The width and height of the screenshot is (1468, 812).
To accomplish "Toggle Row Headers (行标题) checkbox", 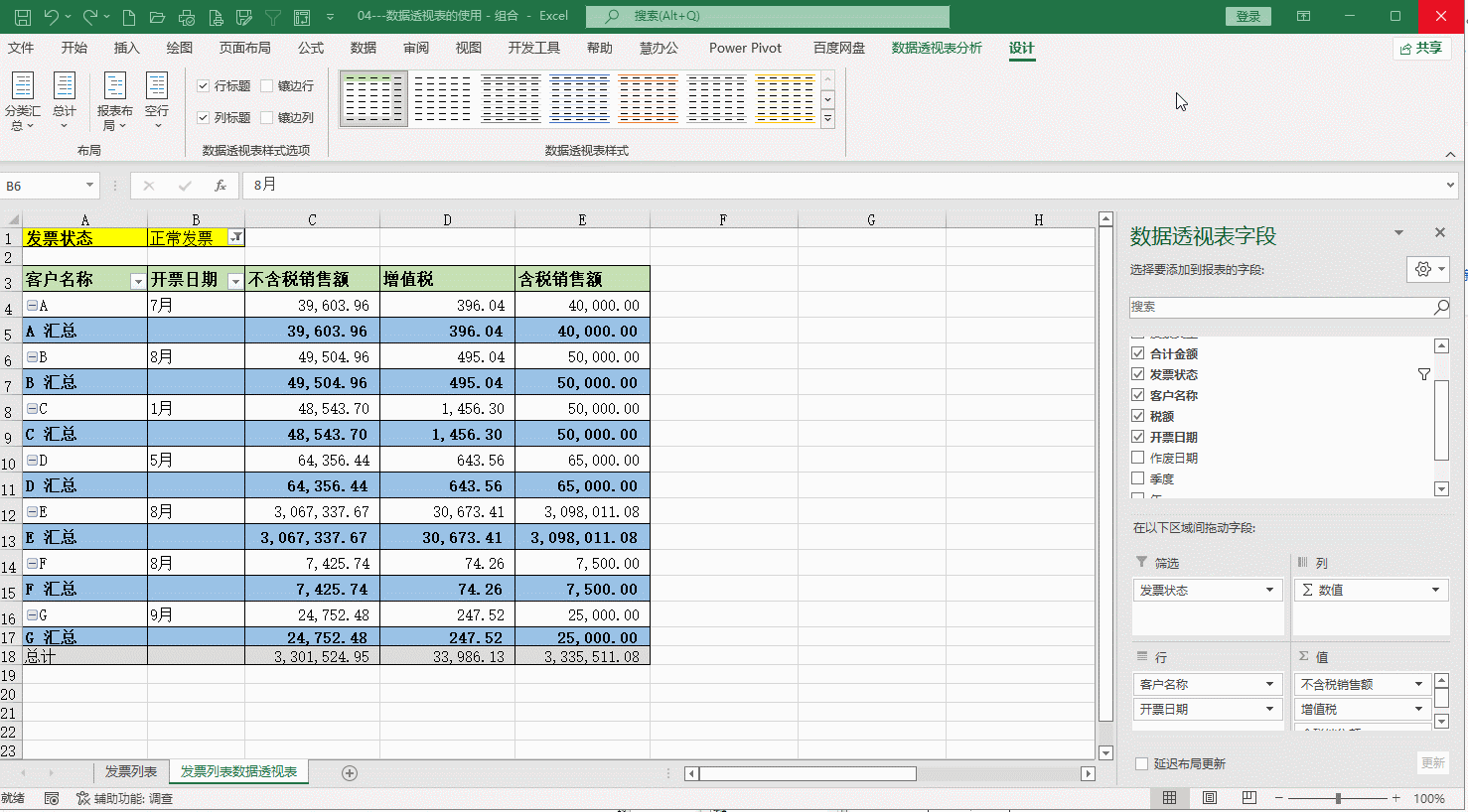I will point(203,86).
